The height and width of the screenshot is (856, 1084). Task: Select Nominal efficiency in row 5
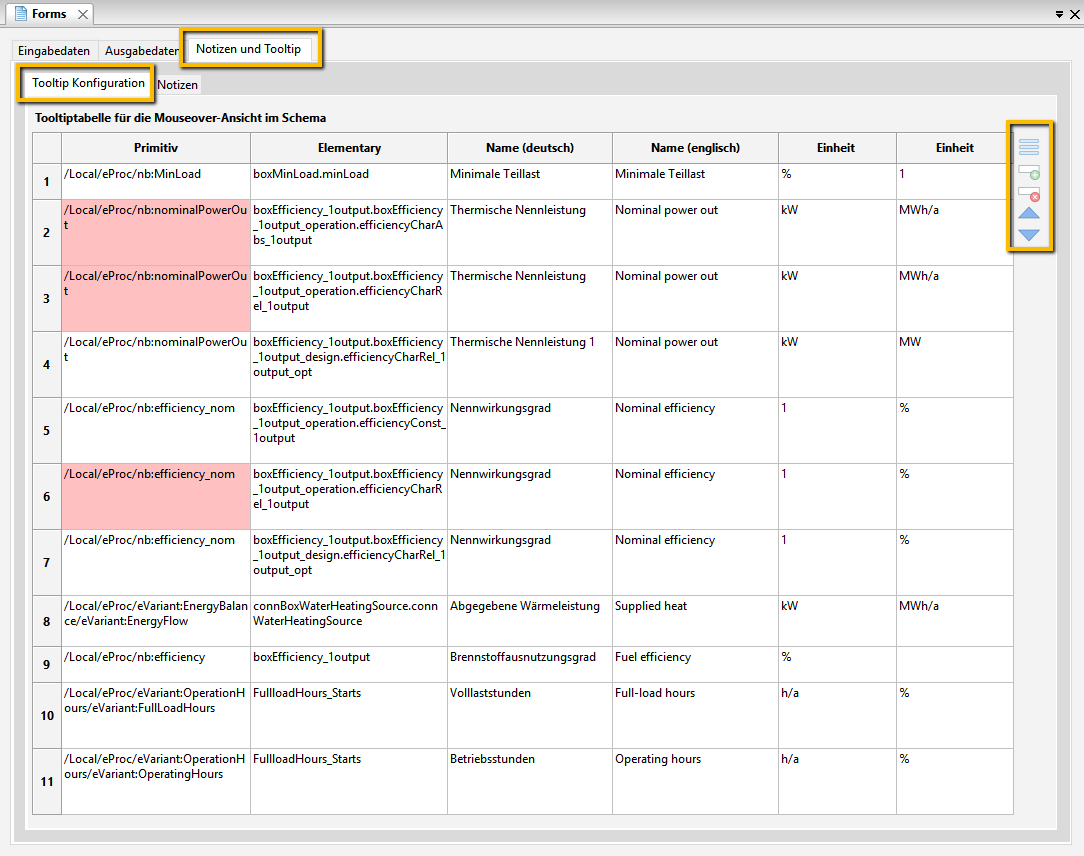tap(695, 430)
